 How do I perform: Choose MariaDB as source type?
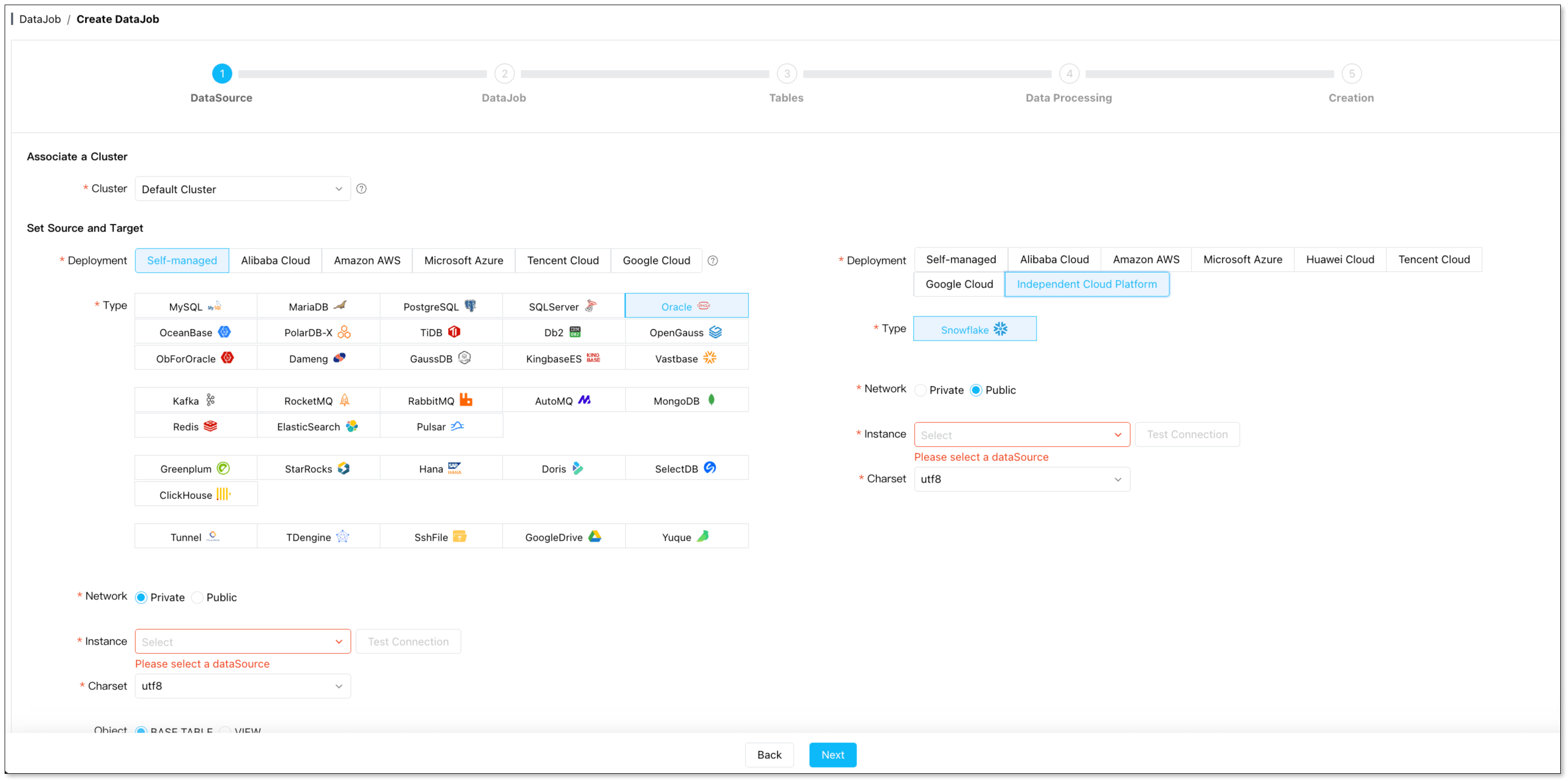(x=318, y=306)
